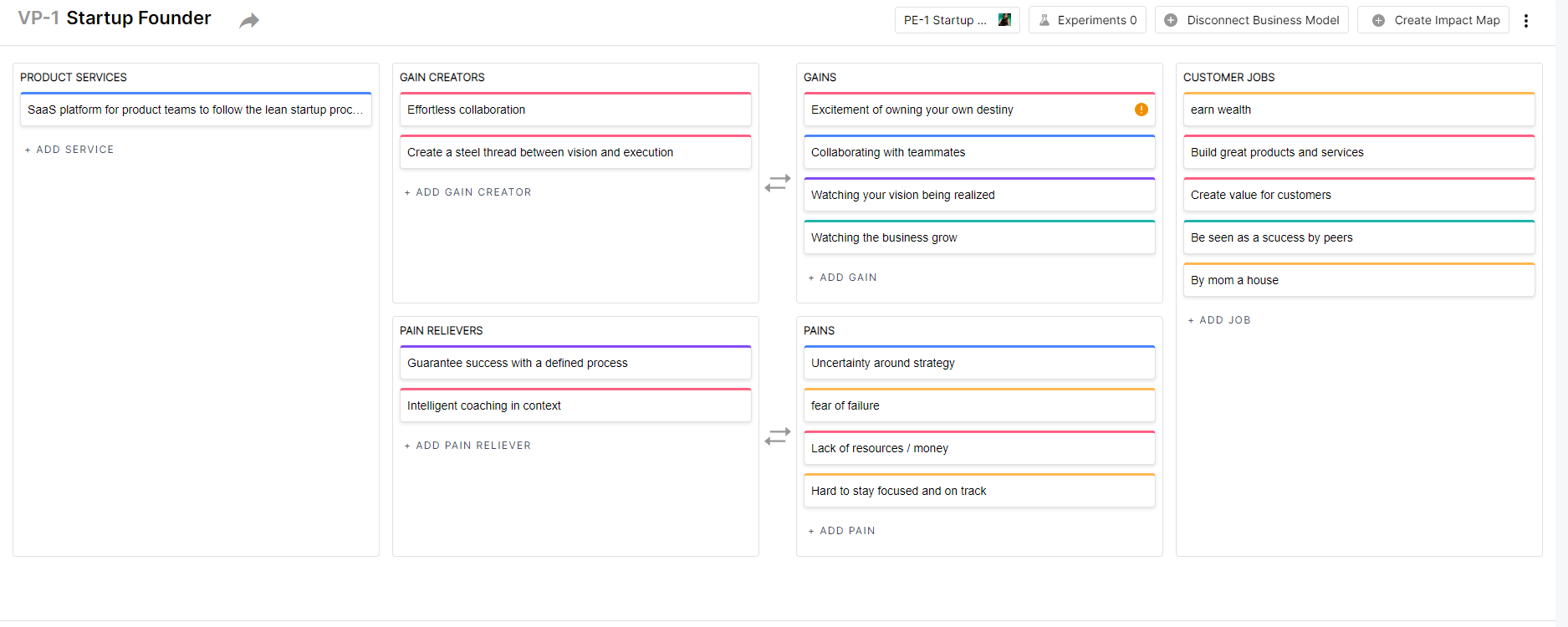
Task: Add a new product service
Action: (x=69, y=150)
